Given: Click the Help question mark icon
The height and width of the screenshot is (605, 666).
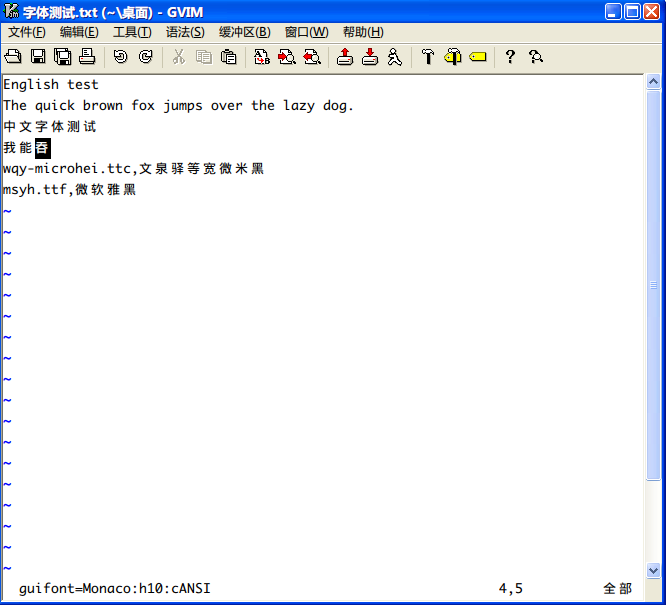Looking at the screenshot, I should tap(511, 57).
